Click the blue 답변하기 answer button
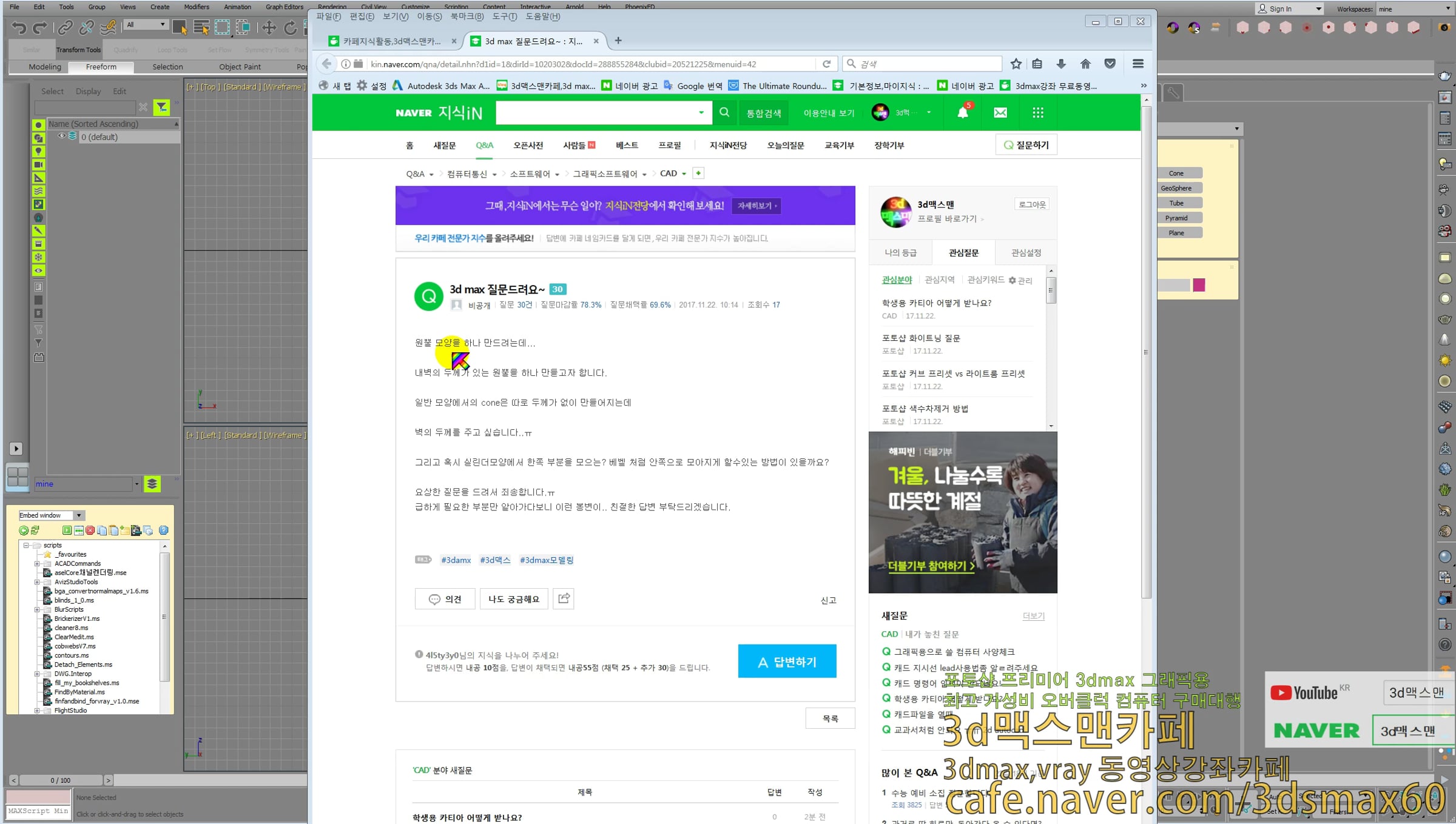The height and width of the screenshot is (824, 1456). [x=787, y=662]
